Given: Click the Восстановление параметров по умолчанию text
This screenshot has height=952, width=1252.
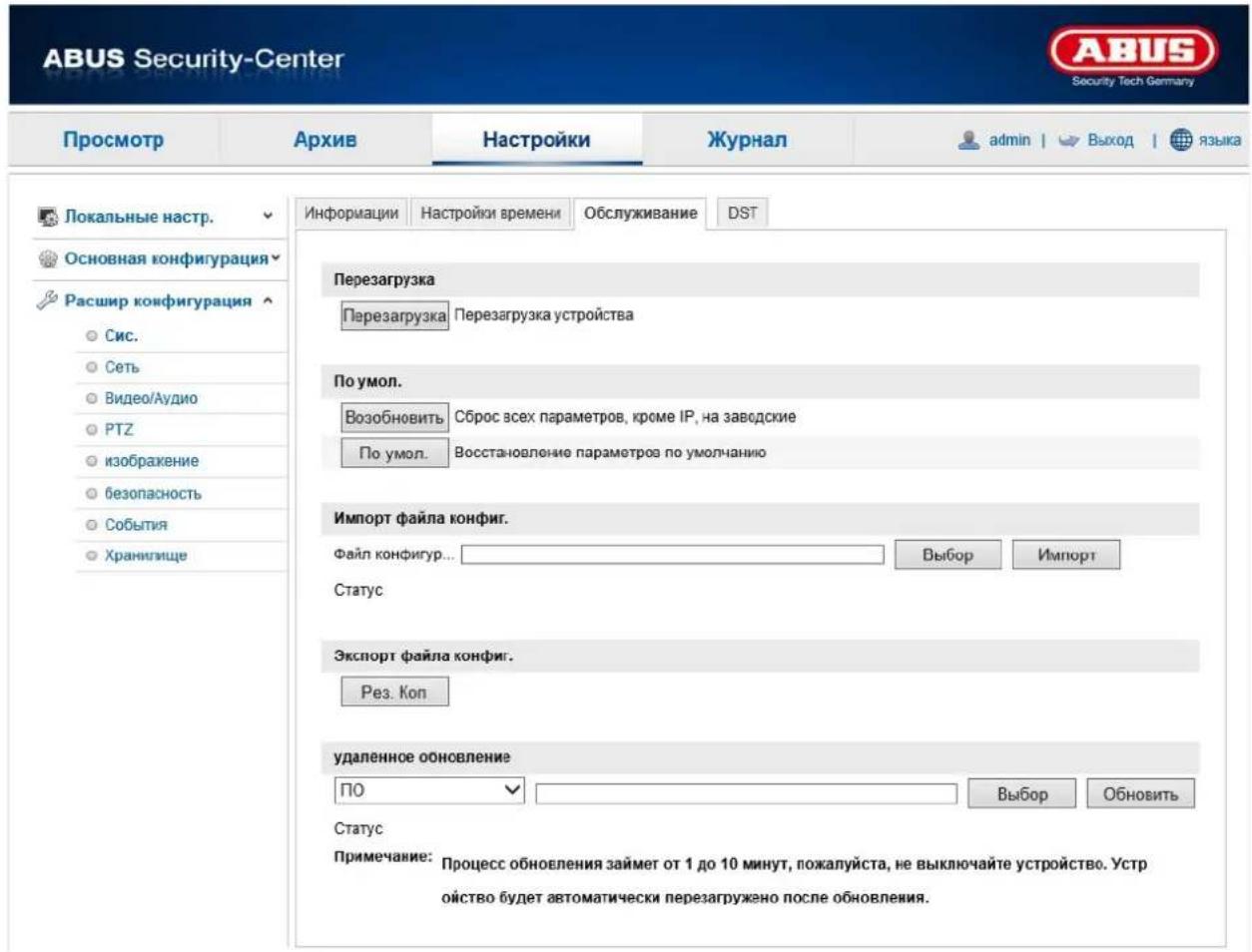Looking at the screenshot, I should tap(610, 452).
